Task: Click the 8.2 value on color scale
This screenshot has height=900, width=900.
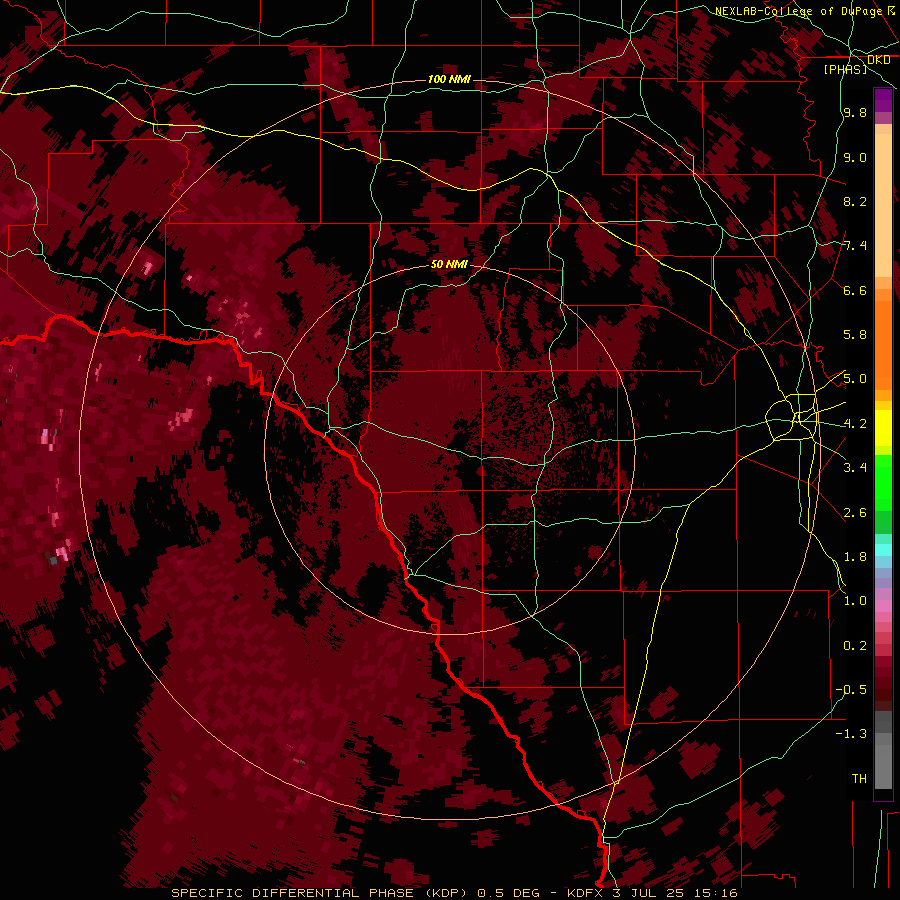Action: click(x=855, y=201)
